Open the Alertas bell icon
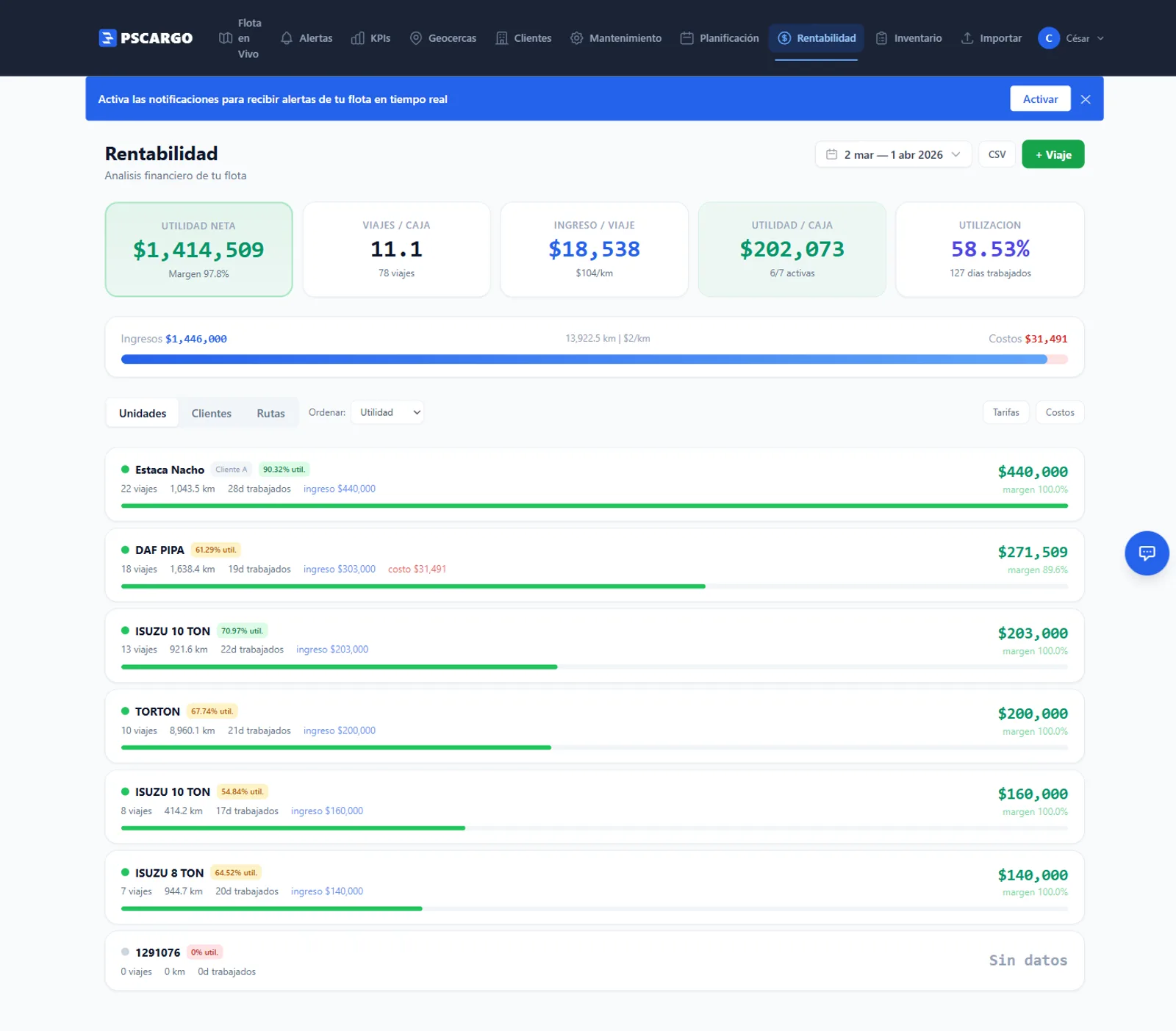The height and width of the screenshot is (1031, 1176). pos(287,38)
